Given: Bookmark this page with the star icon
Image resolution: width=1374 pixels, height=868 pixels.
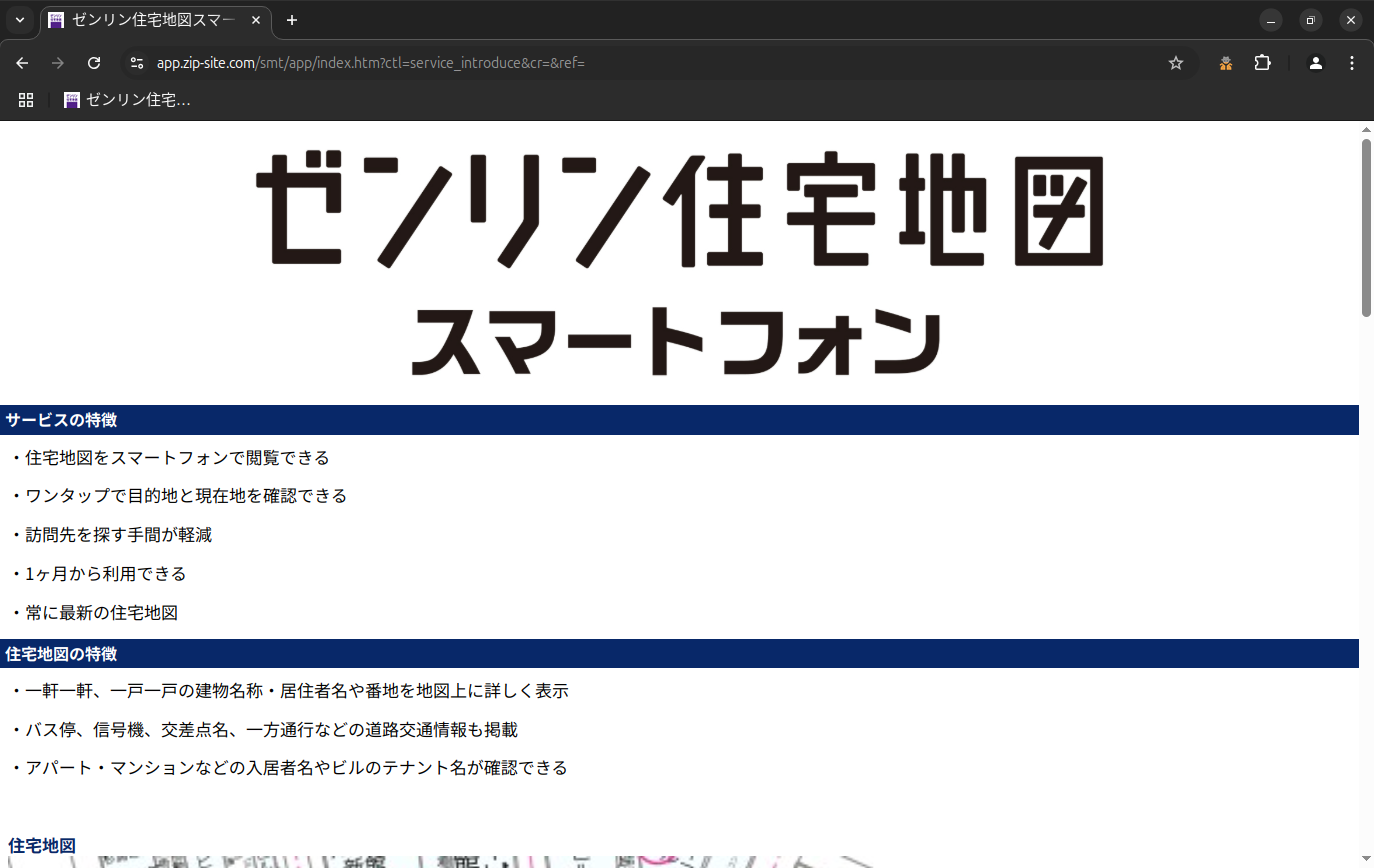Looking at the screenshot, I should tap(1176, 63).
